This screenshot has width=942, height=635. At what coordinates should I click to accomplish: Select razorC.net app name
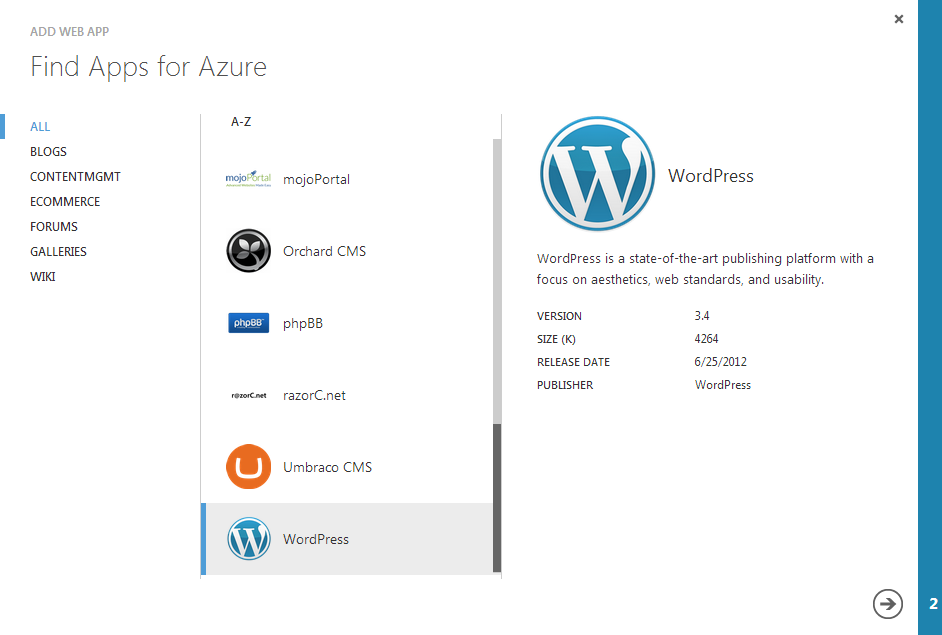[x=314, y=395]
